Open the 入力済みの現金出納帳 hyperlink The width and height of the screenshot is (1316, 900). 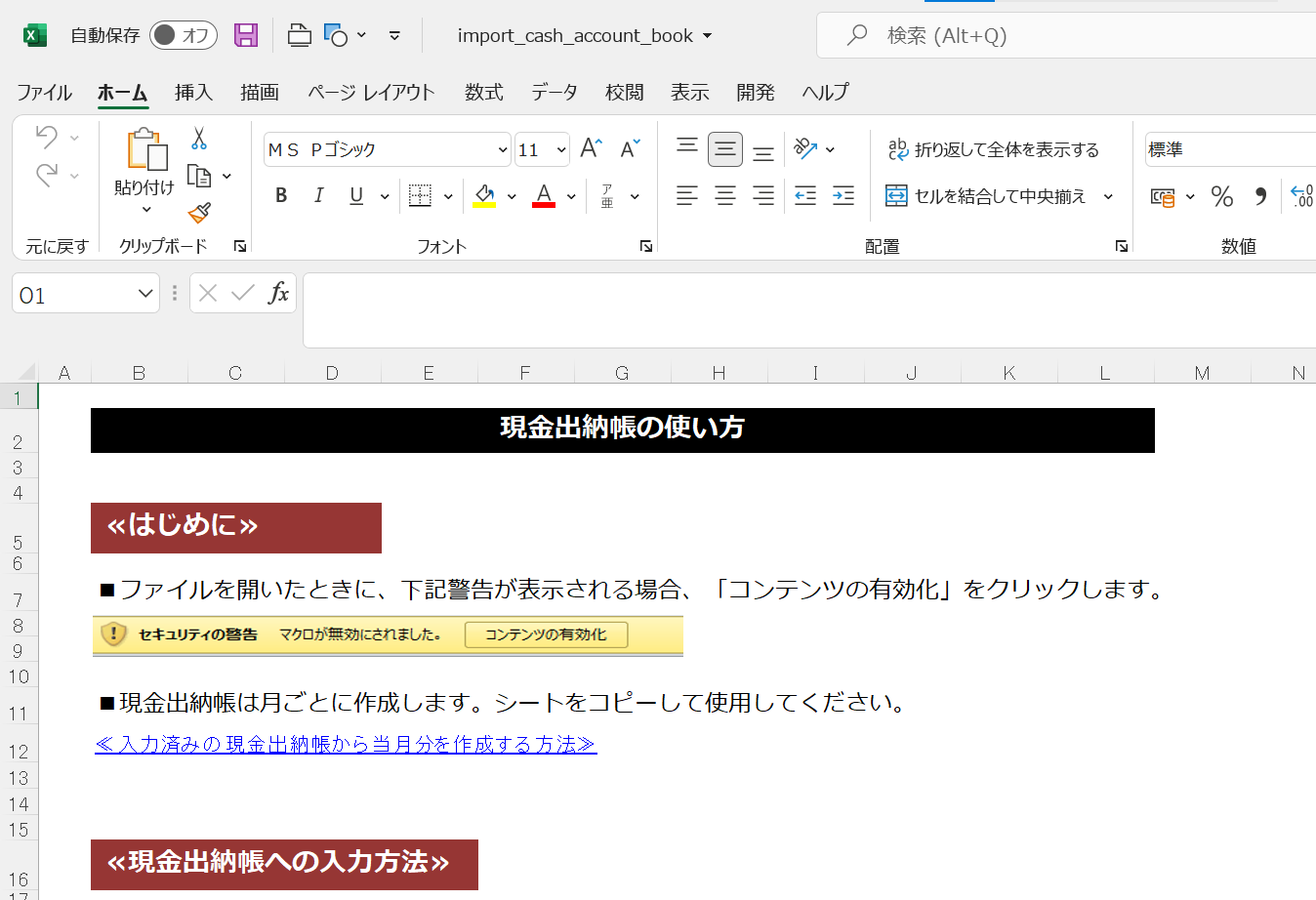point(345,745)
